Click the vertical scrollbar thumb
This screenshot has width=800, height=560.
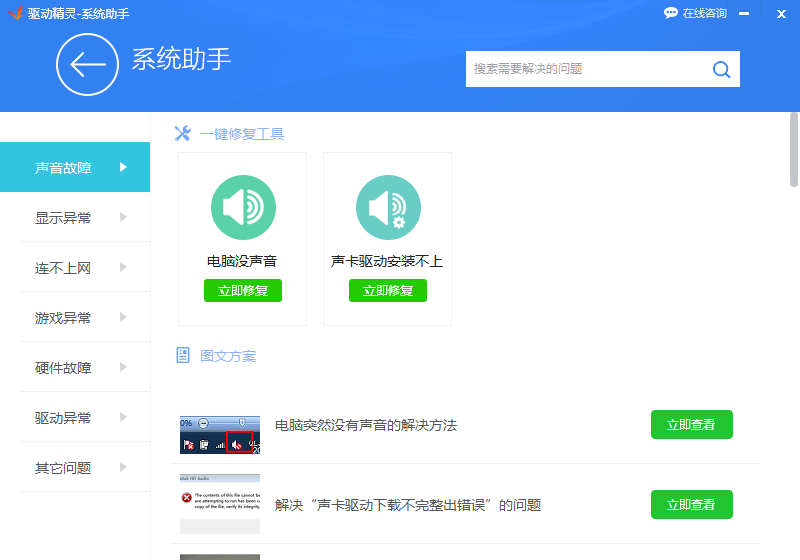[x=794, y=150]
